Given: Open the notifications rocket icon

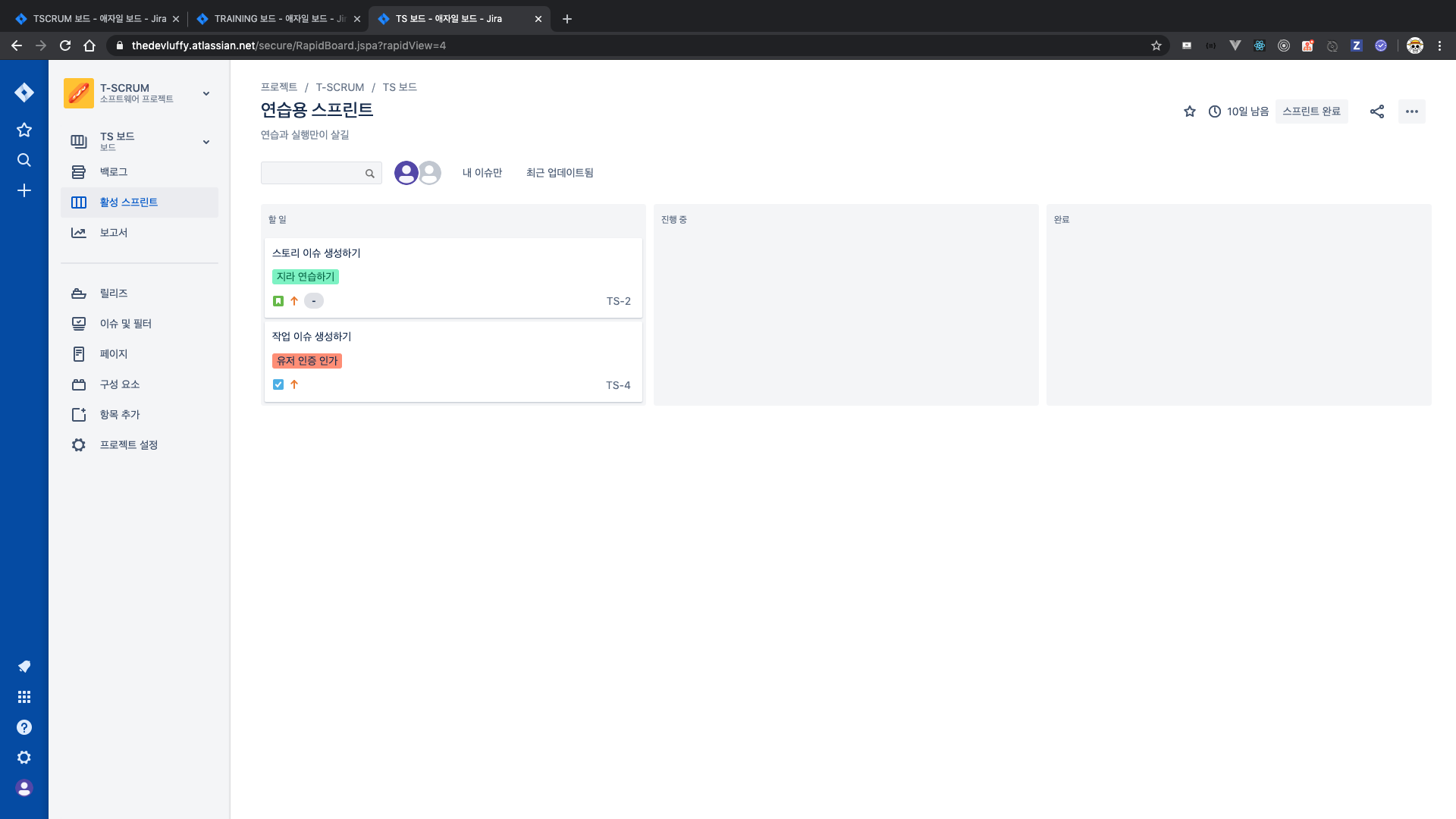Looking at the screenshot, I should [x=24, y=667].
